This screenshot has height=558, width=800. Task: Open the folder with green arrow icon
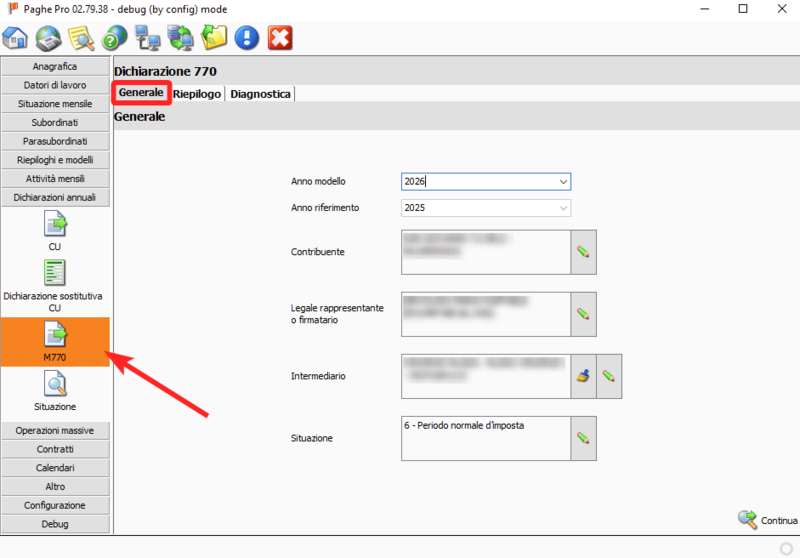tap(214, 38)
